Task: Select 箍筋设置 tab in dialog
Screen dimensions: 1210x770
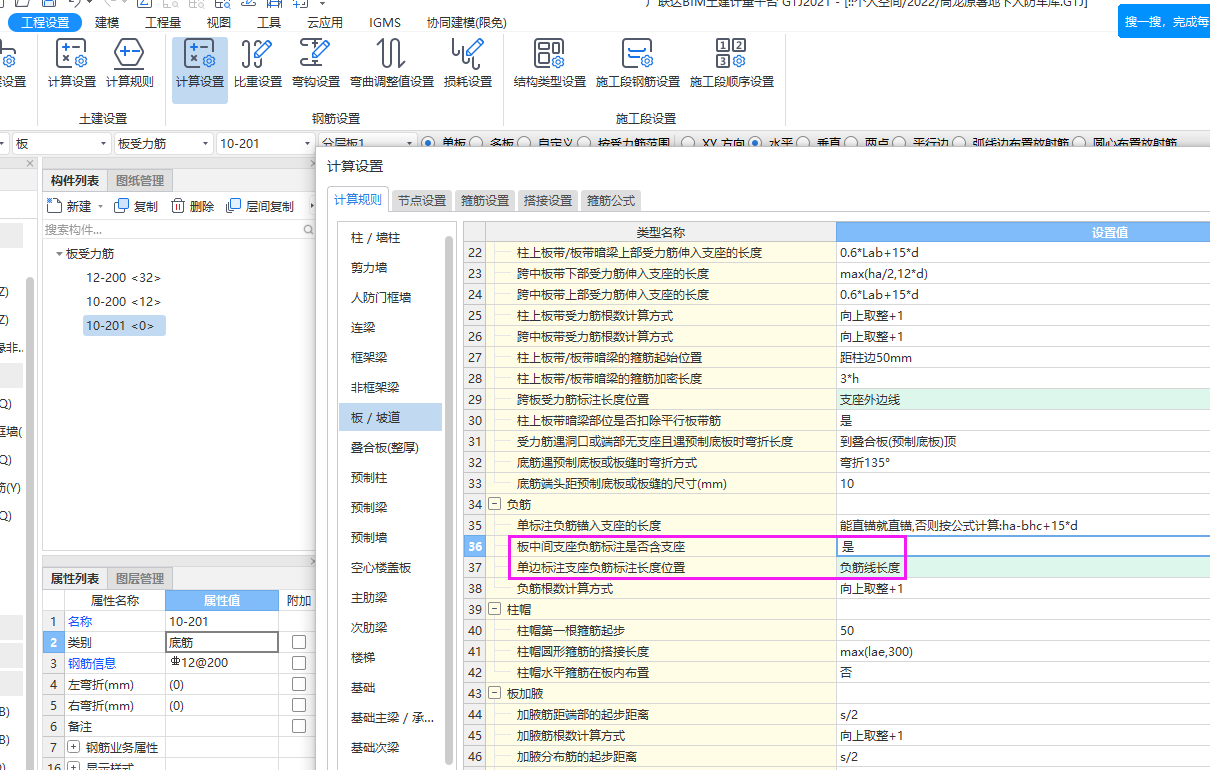Action: [484, 200]
